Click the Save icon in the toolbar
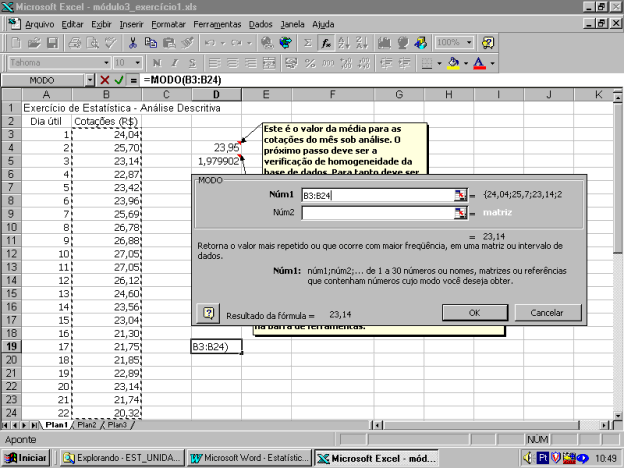Screen dimensions: 625x469 pos(53,43)
